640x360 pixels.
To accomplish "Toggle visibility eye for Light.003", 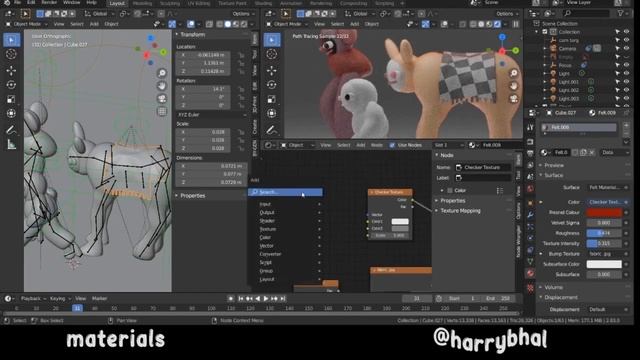I will pos(627,99).
